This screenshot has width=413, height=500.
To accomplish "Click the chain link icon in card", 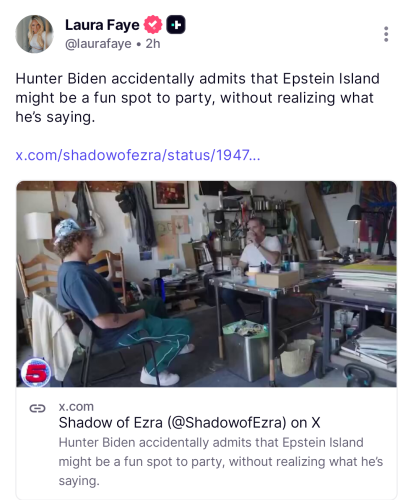I will pos(37,408).
